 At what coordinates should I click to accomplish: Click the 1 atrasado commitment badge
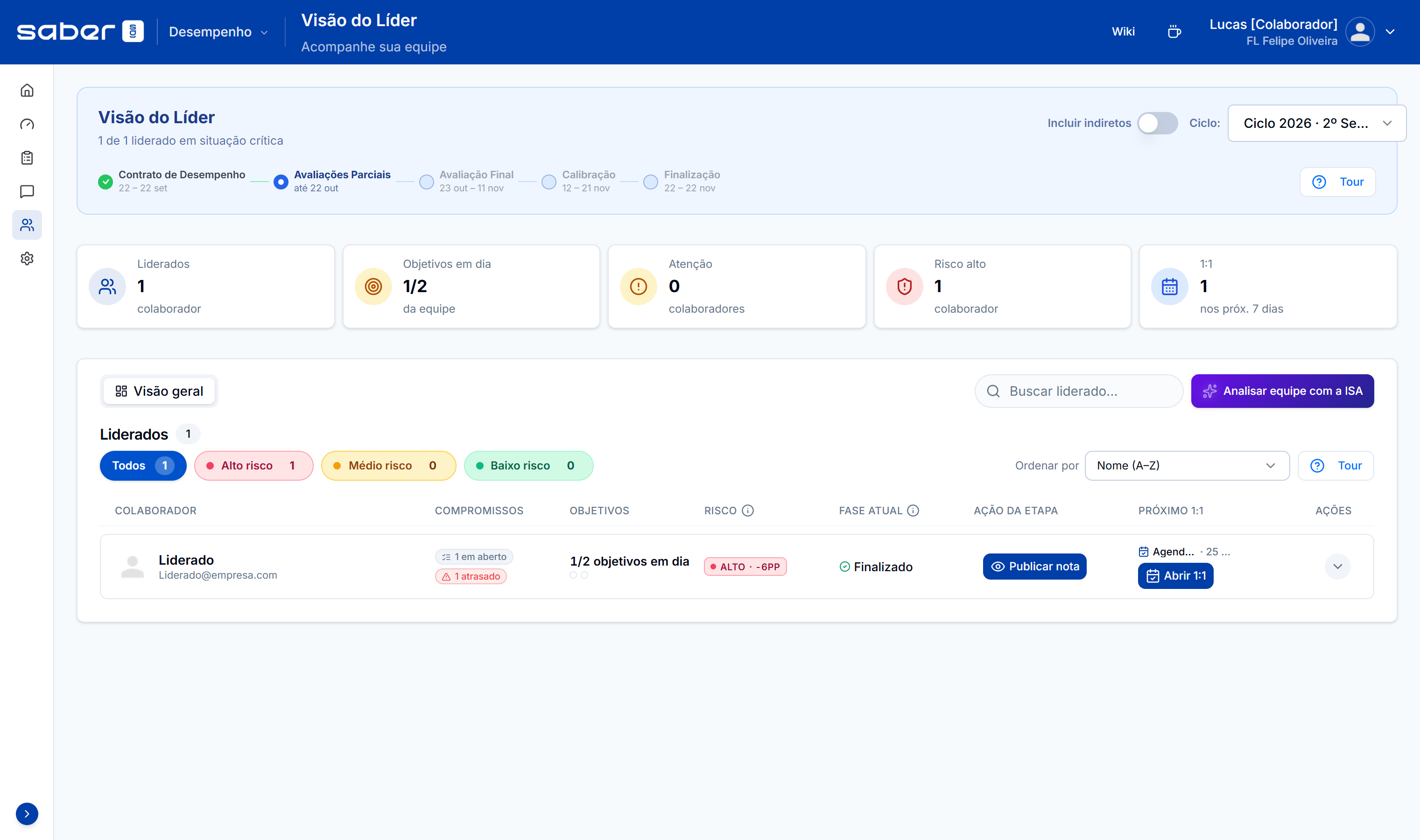coord(471,576)
